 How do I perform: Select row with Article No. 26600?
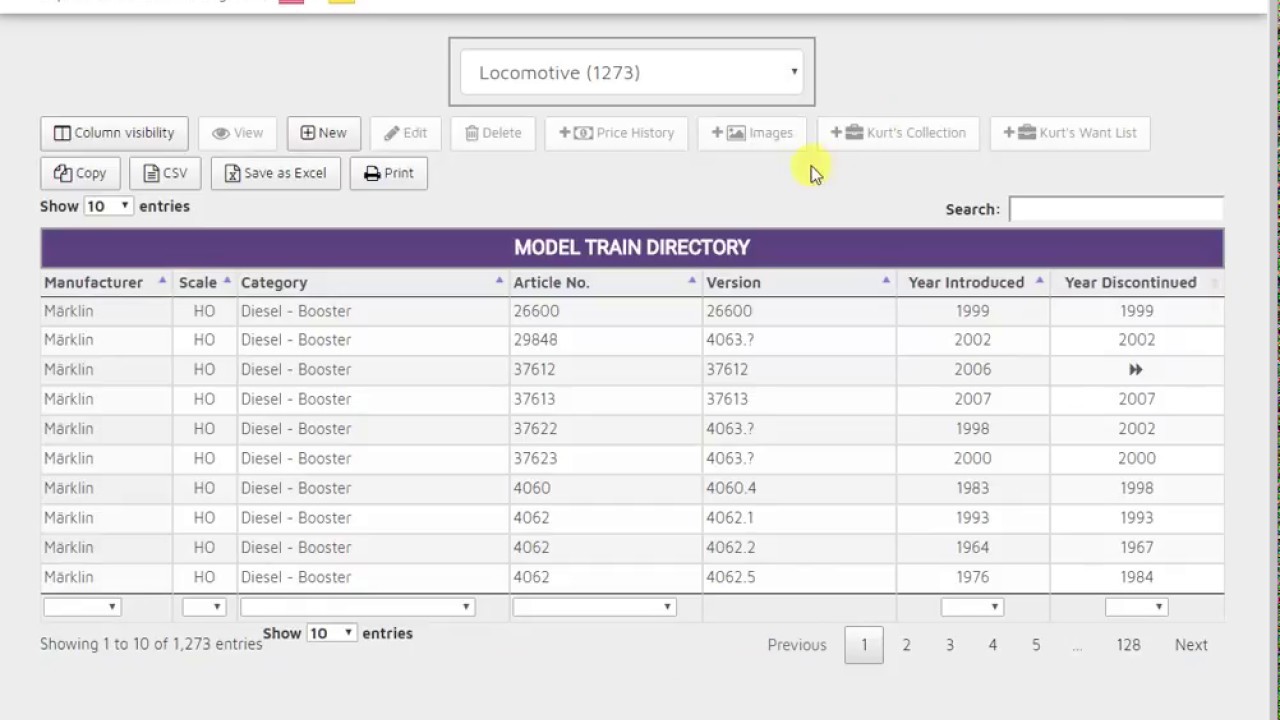[632, 311]
